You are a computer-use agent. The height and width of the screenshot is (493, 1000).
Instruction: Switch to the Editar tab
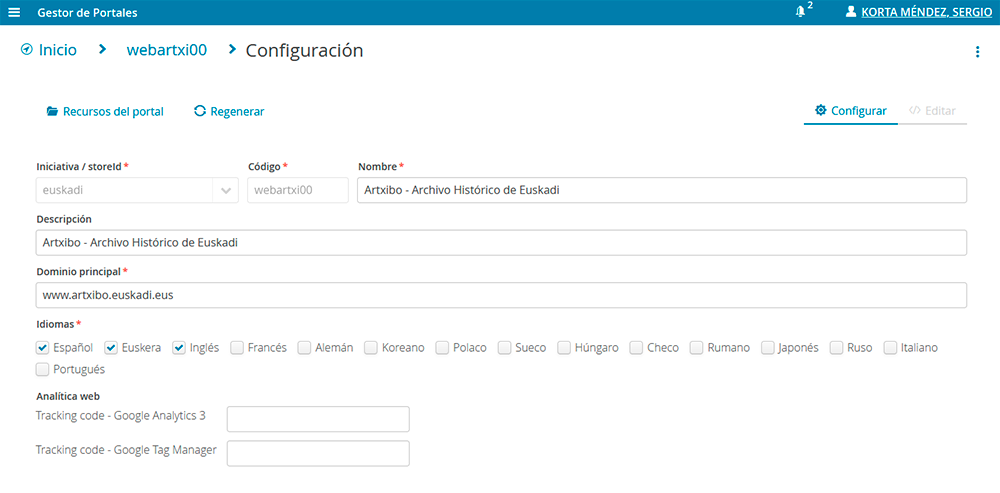pyautogui.click(x=932, y=111)
